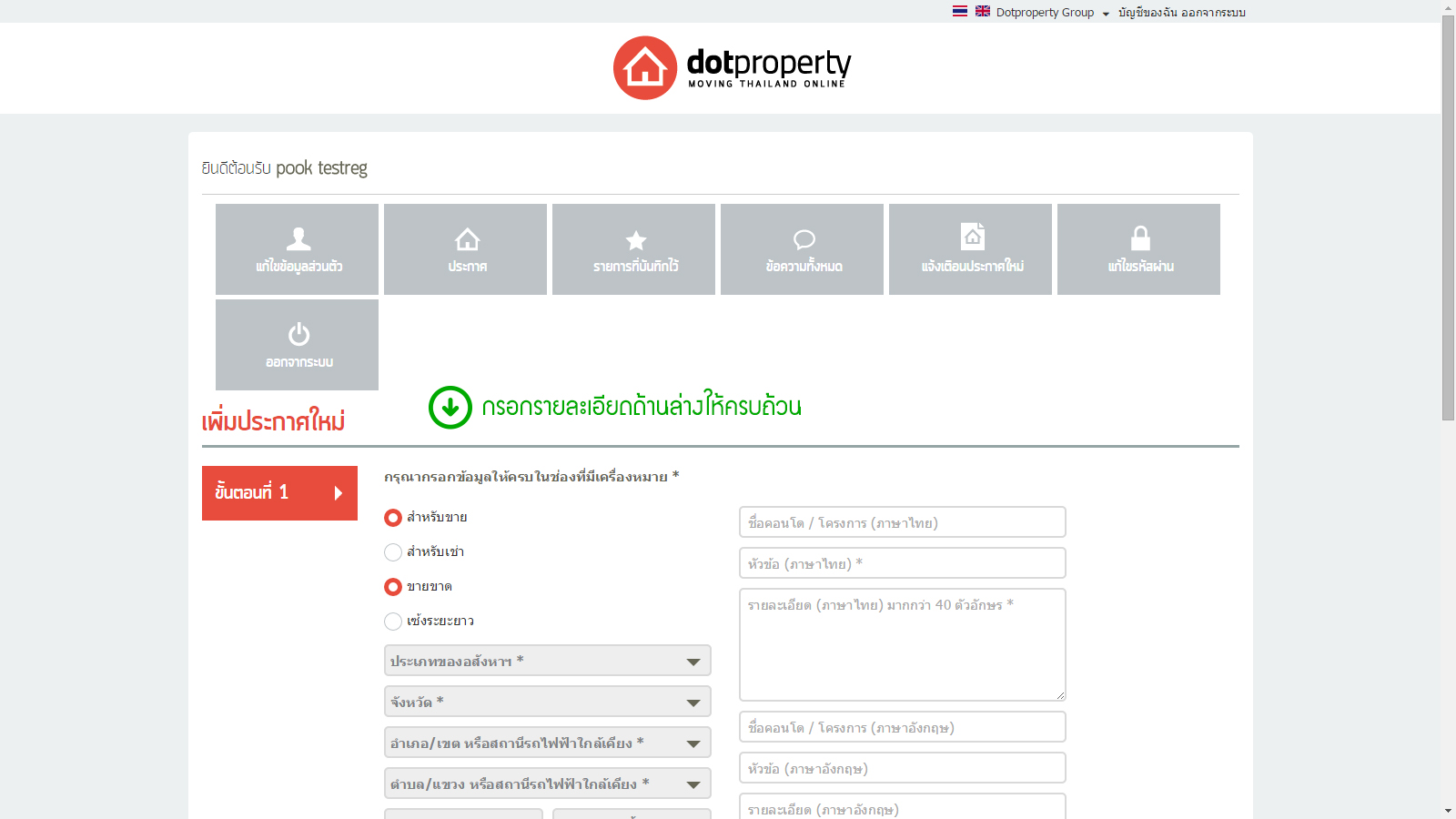Screen dimensions: 1456x819
Task: Switch language using the Thai flag icon
Action: pos(960,12)
